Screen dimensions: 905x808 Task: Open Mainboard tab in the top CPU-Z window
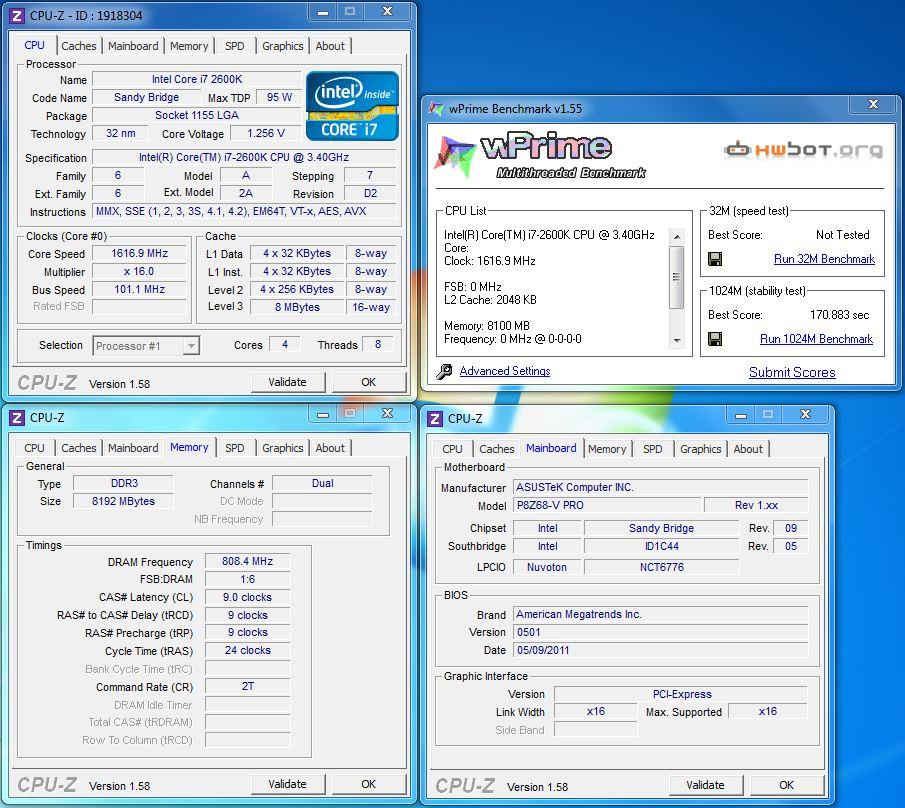coord(133,46)
